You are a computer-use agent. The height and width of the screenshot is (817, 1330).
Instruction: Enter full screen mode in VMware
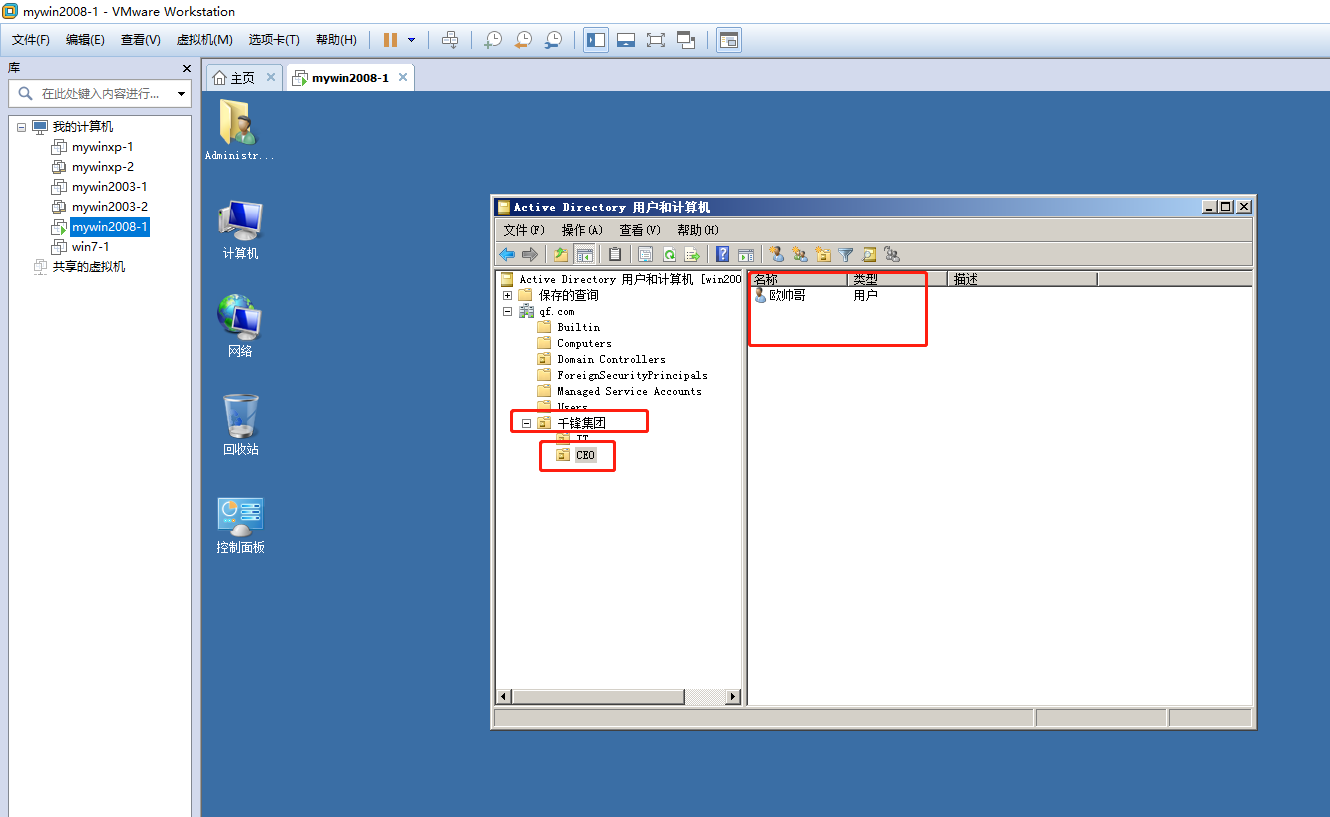[656, 40]
